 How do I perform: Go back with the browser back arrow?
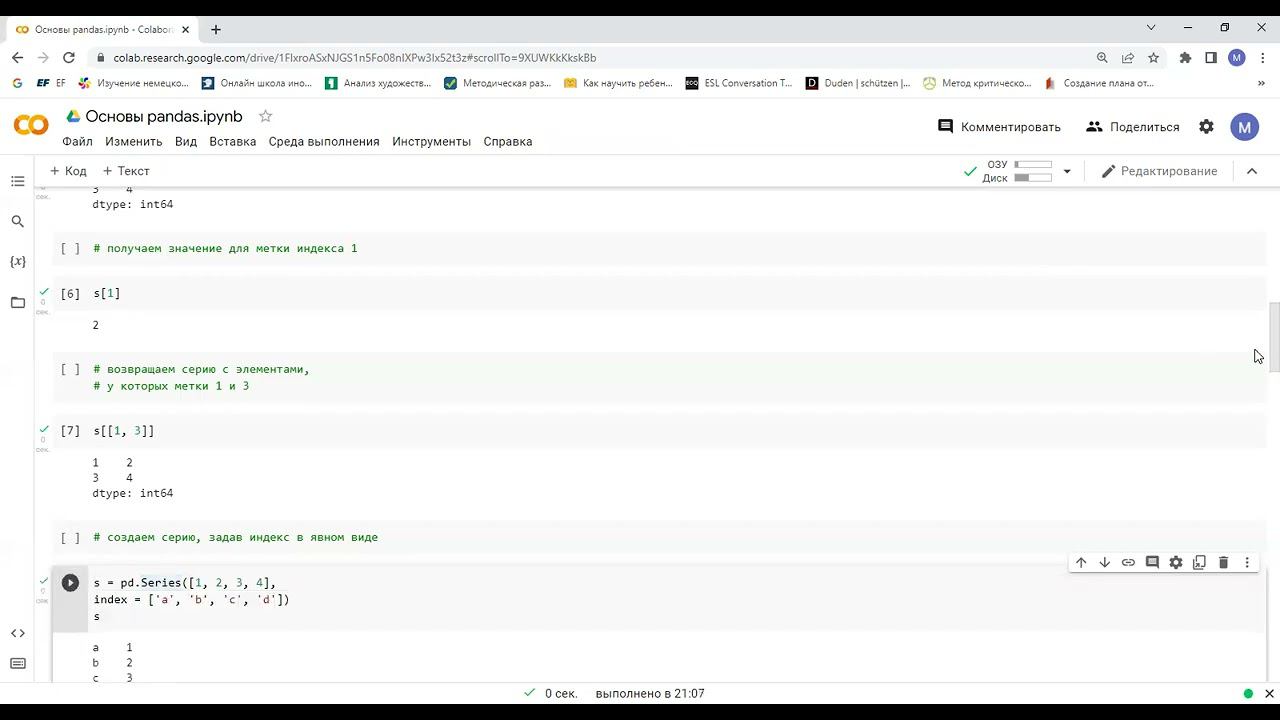17,58
